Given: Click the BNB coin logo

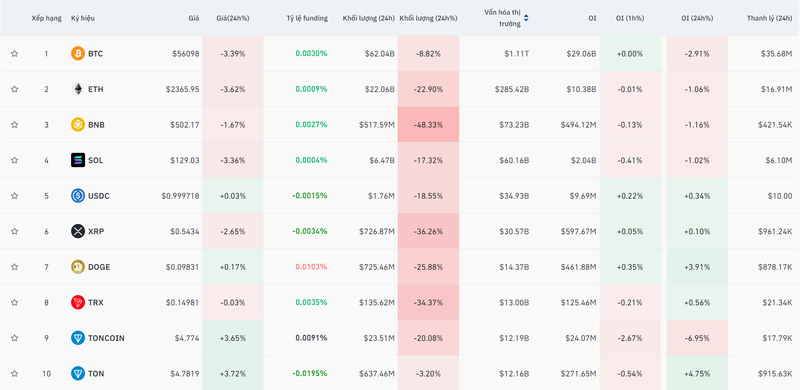Looking at the screenshot, I should pyautogui.click(x=78, y=125).
